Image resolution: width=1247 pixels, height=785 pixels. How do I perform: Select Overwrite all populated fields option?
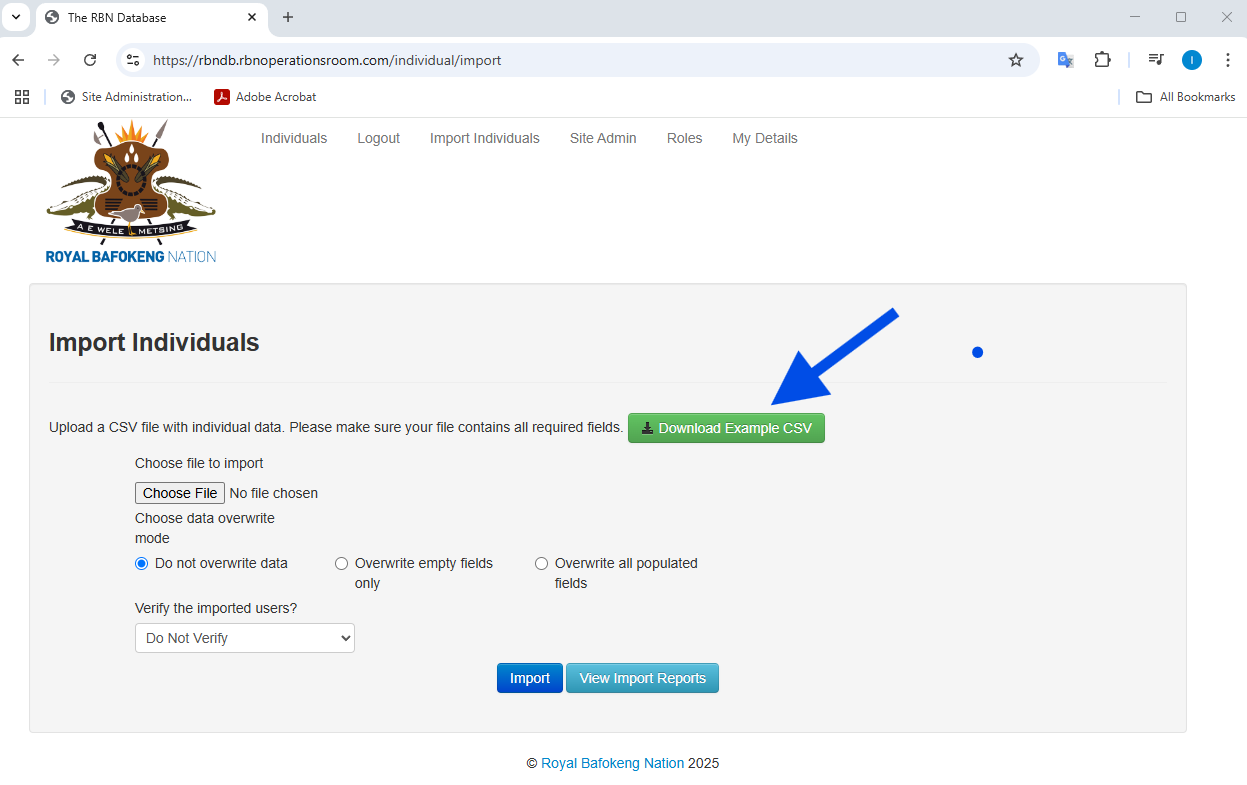point(542,563)
